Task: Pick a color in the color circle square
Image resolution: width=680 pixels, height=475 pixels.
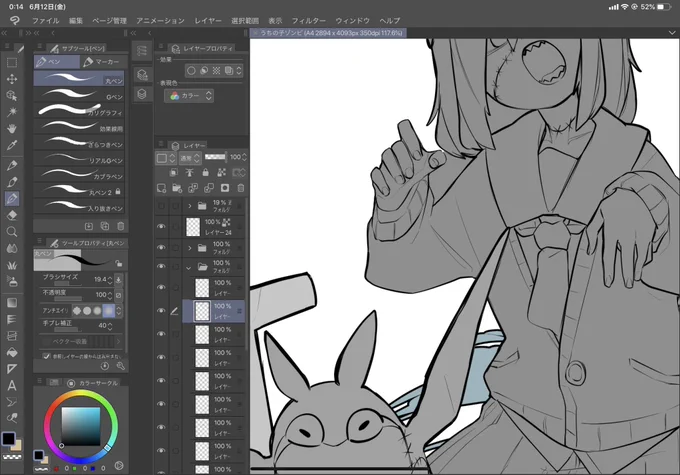Action: point(81,426)
